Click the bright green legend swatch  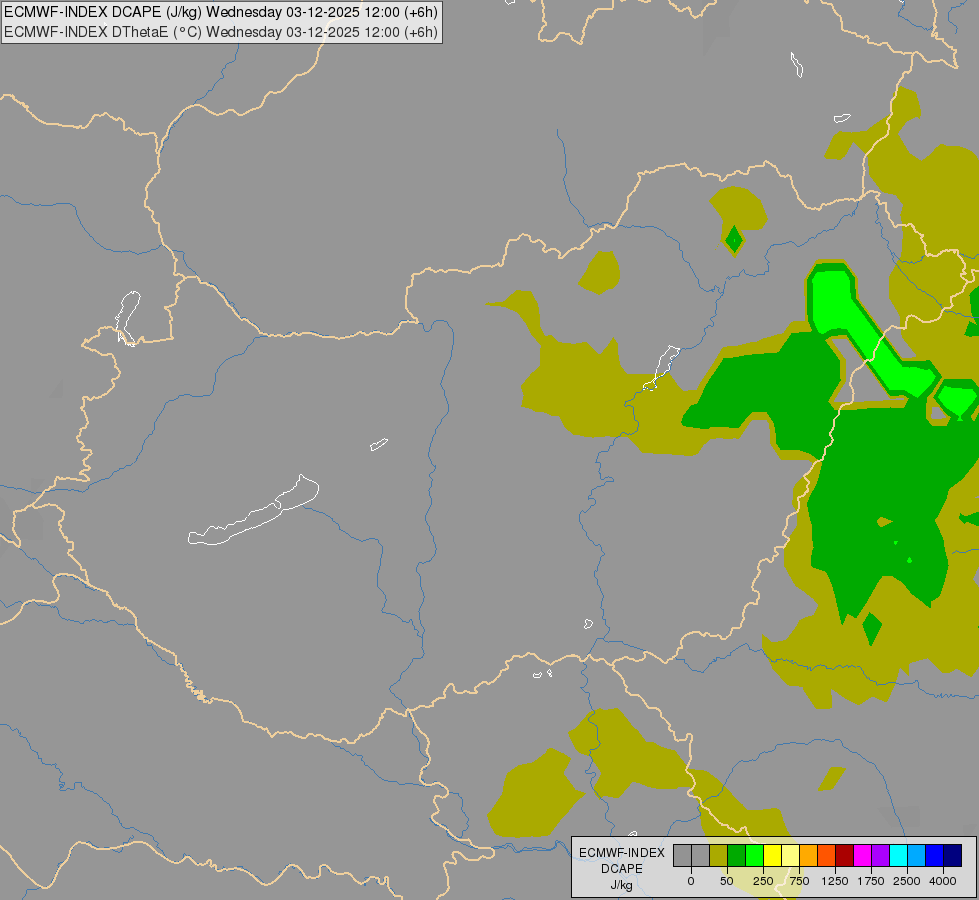pos(755,855)
